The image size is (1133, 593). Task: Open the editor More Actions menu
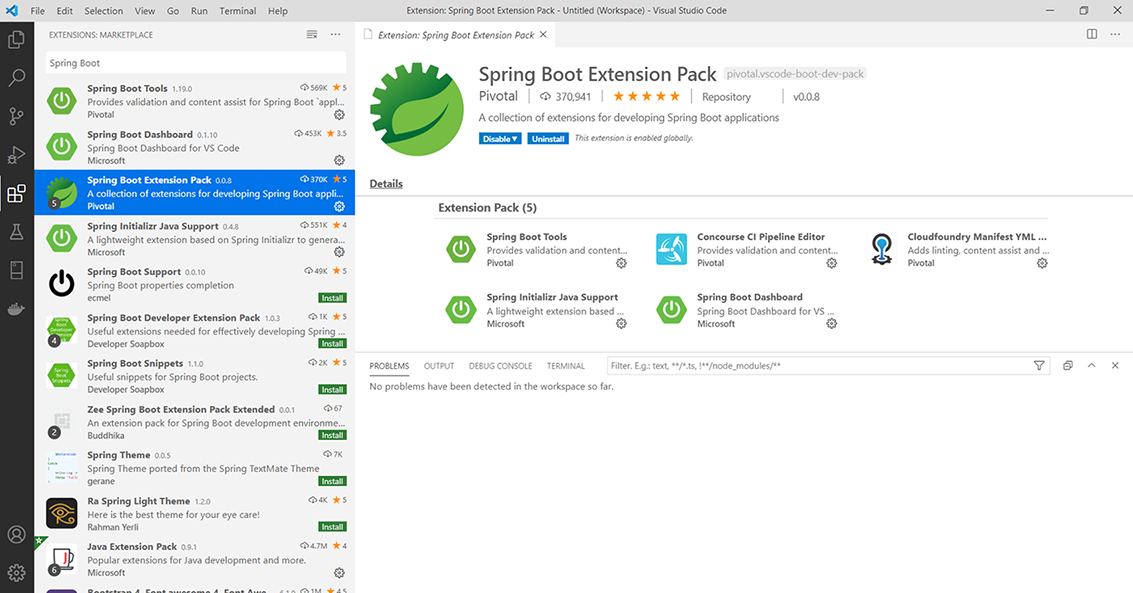point(1115,33)
